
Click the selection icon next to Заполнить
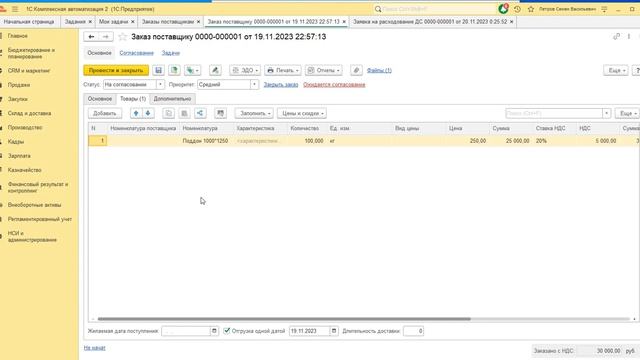point(220,113)
